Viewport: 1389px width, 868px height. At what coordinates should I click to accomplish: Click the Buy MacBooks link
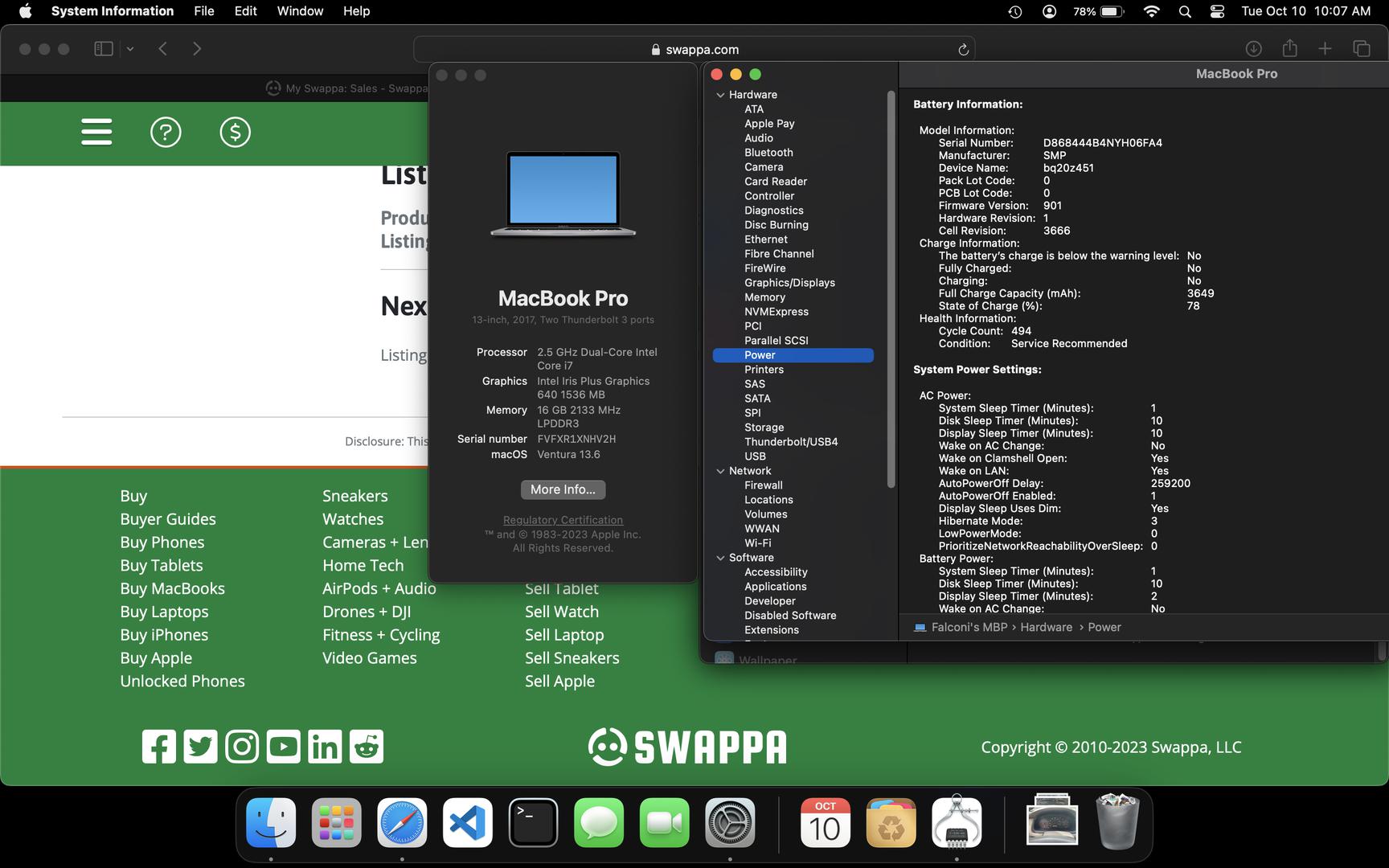173,588
